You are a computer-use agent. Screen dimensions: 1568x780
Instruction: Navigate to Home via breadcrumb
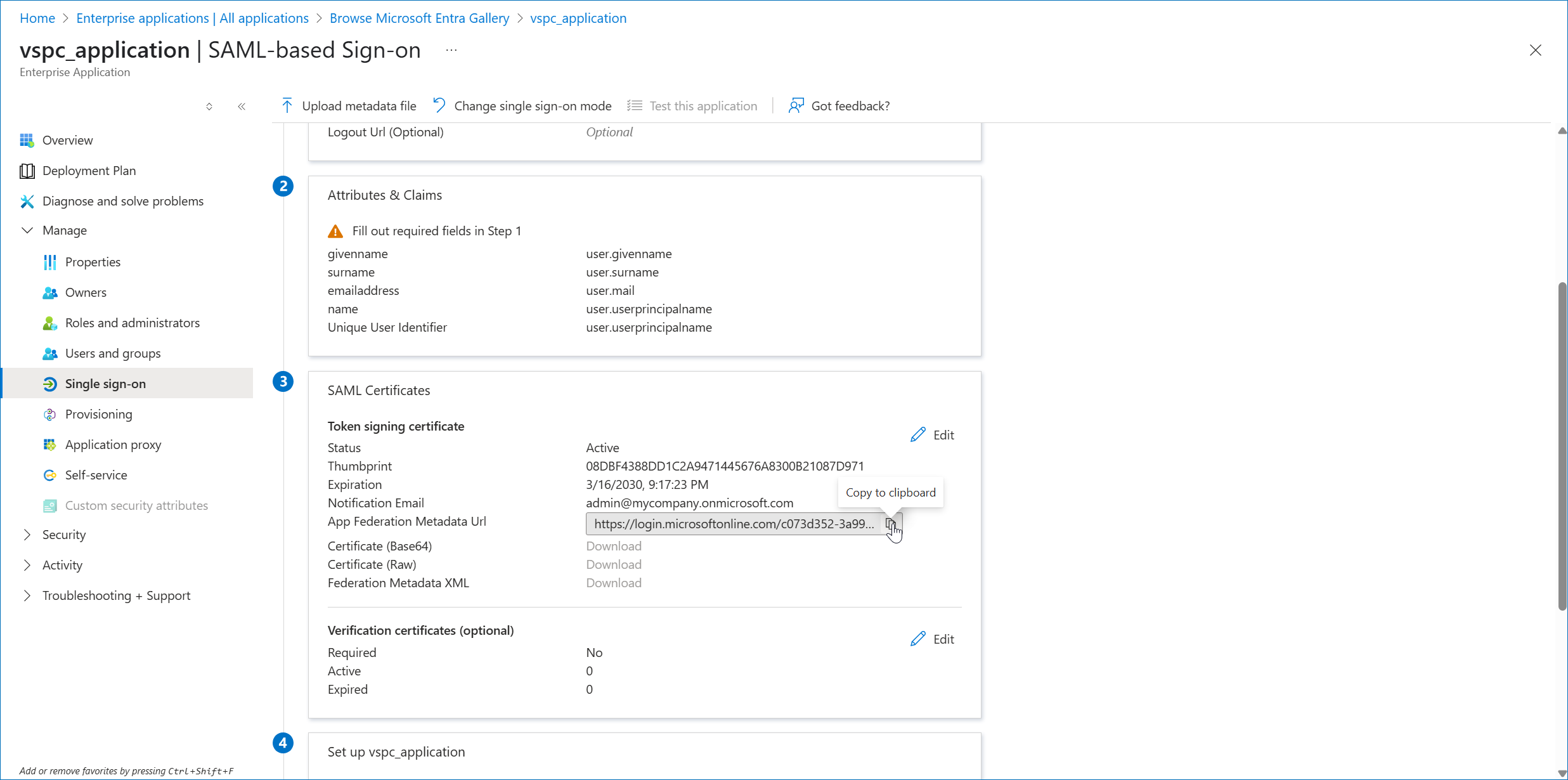pos(37,18)
